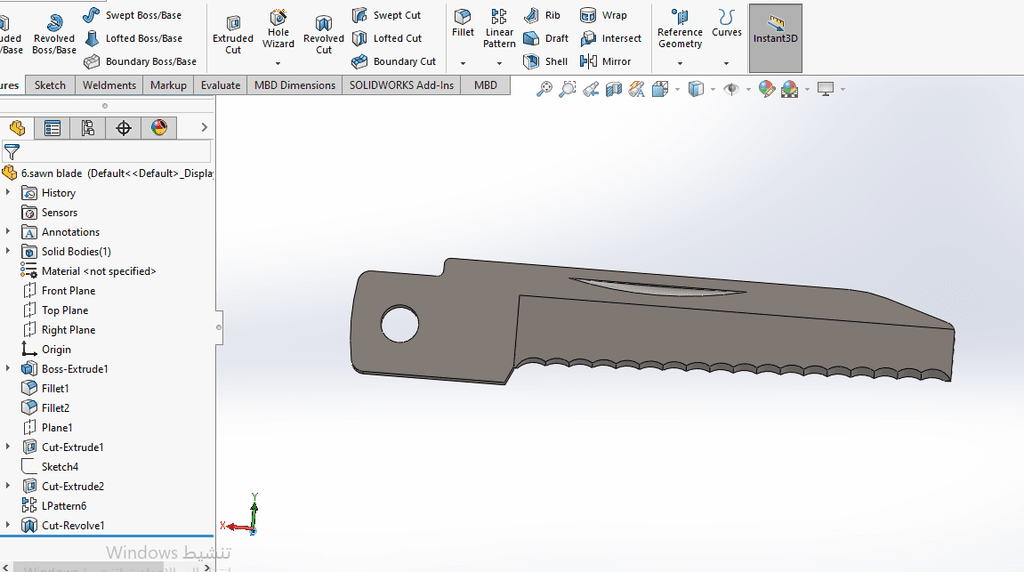This screenshot has height=572, width=1024.
Task: Click Zoom to Area icon
Action: 568,89
